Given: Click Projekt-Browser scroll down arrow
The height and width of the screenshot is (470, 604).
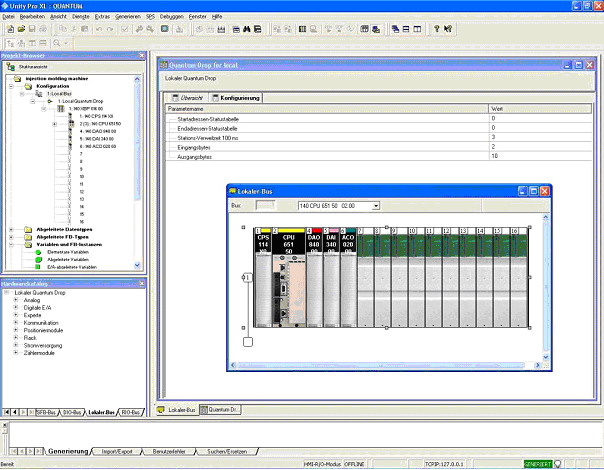Looking at the screenshot, I should coord(138,265).
